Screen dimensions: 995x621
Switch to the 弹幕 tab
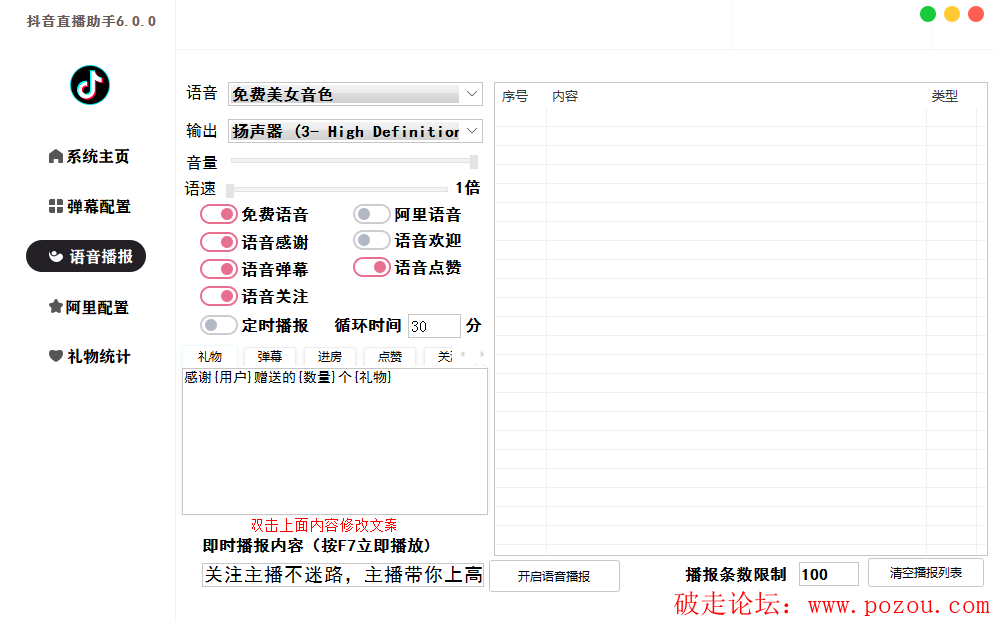[x=270, y=356]
